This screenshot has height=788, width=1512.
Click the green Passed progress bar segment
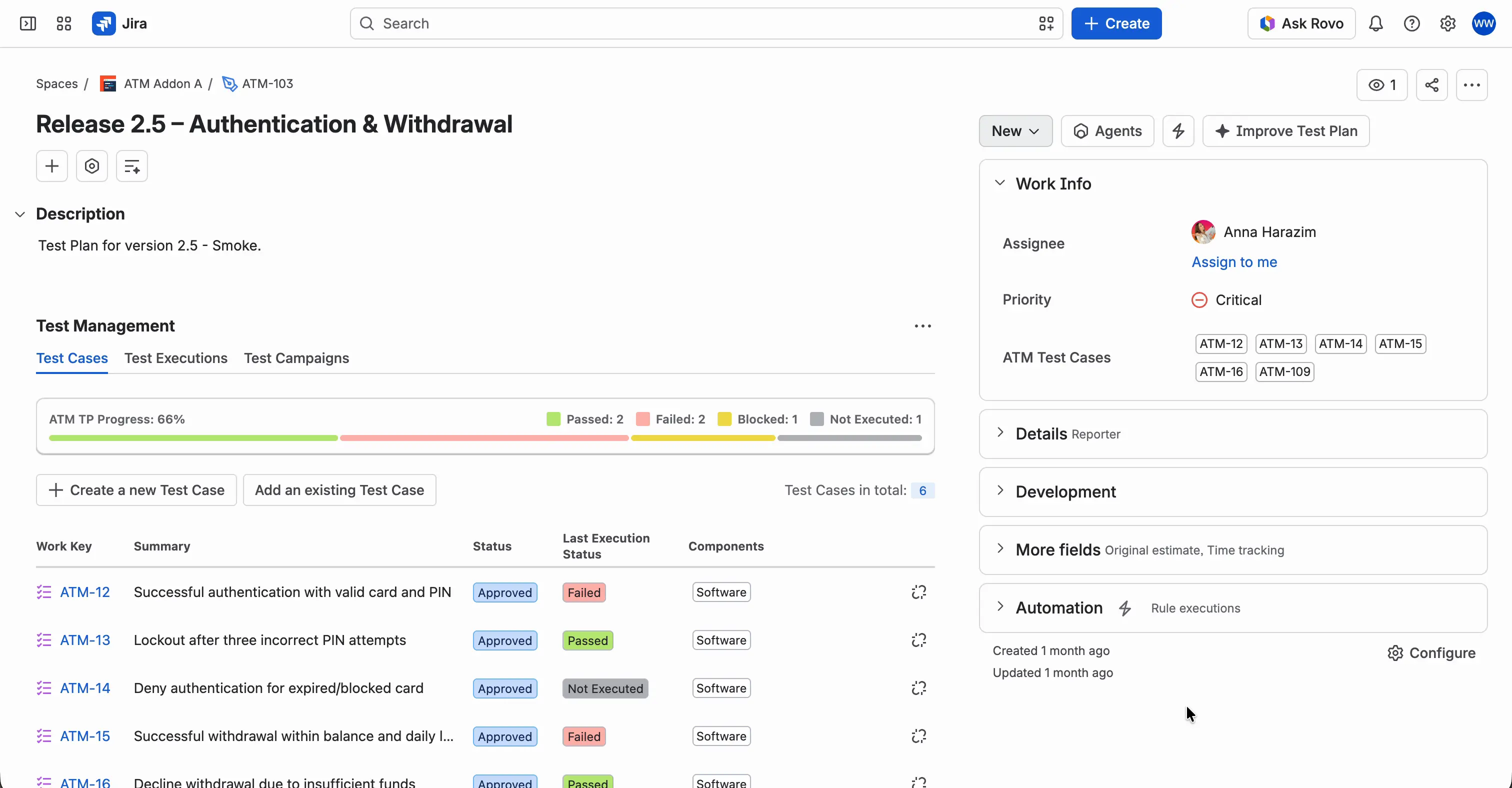pyautogui.click(x=193, y=438)
